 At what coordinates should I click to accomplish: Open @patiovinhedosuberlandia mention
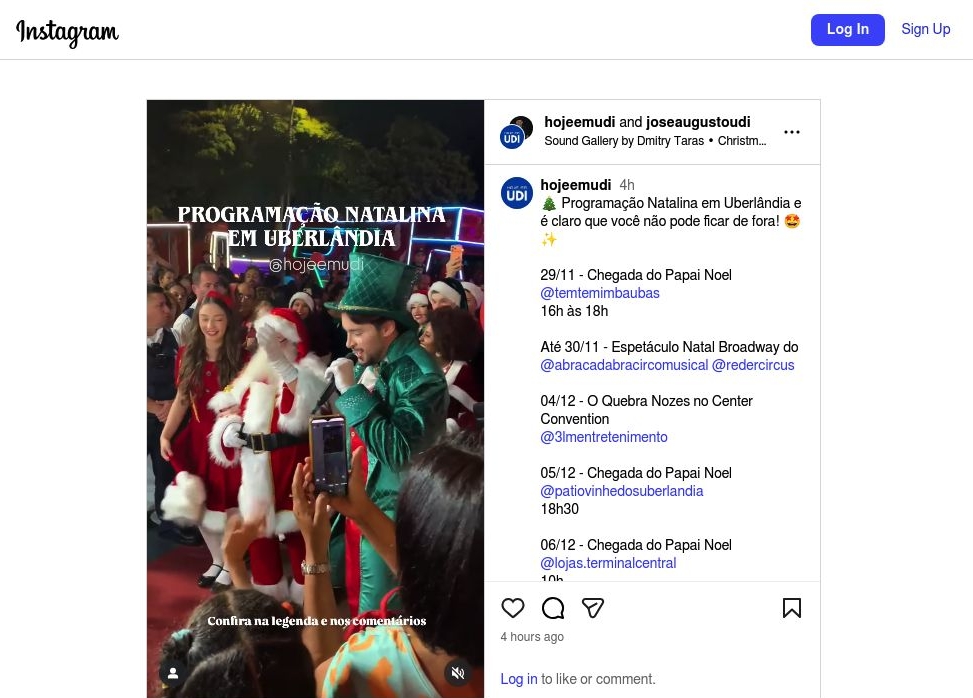tap(621, 491)
